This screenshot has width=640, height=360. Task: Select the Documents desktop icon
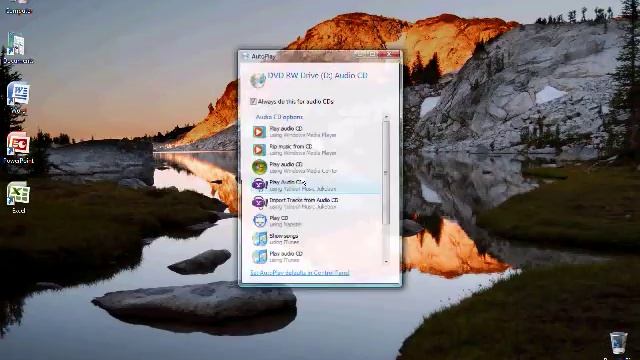click(17, 48)
